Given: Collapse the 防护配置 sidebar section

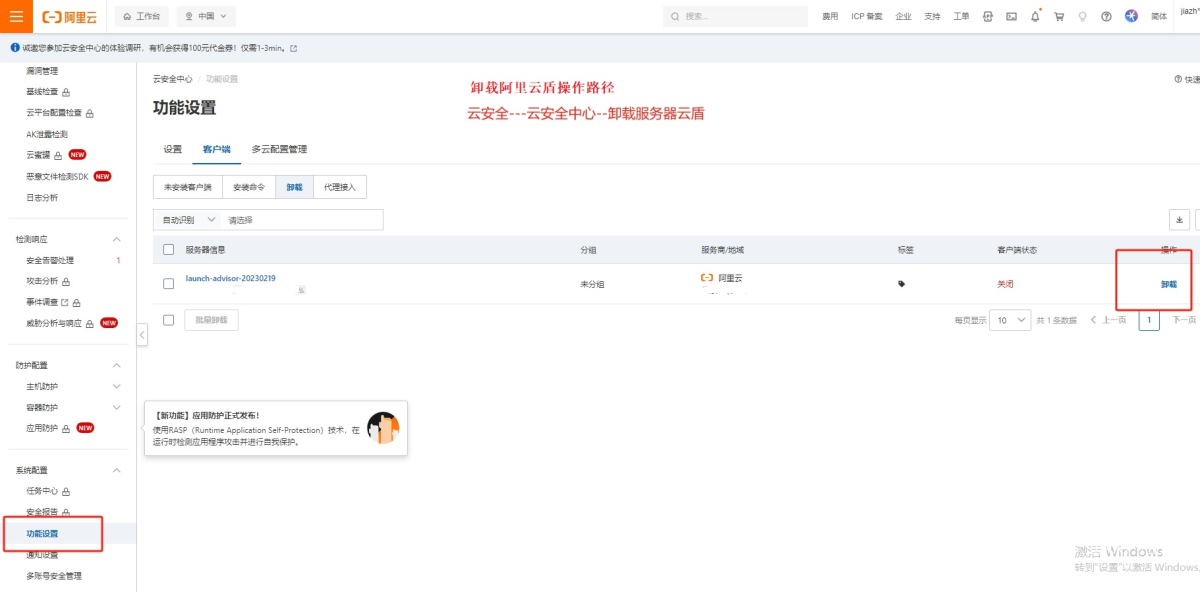Looking at the screenshot, I should point(116,366).
